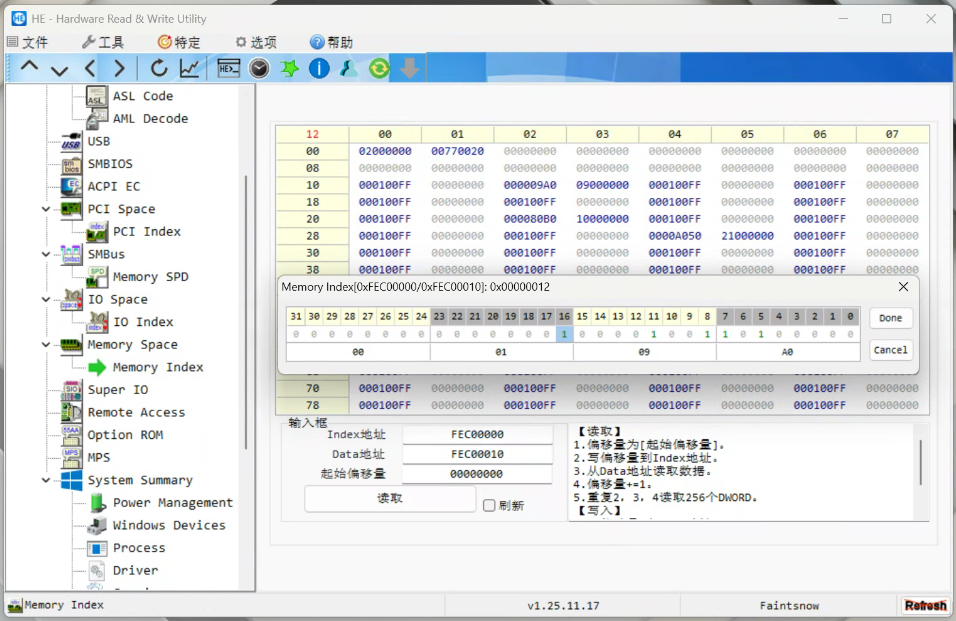Click the up arrow navigation toolbar icon

coord(30,68)
